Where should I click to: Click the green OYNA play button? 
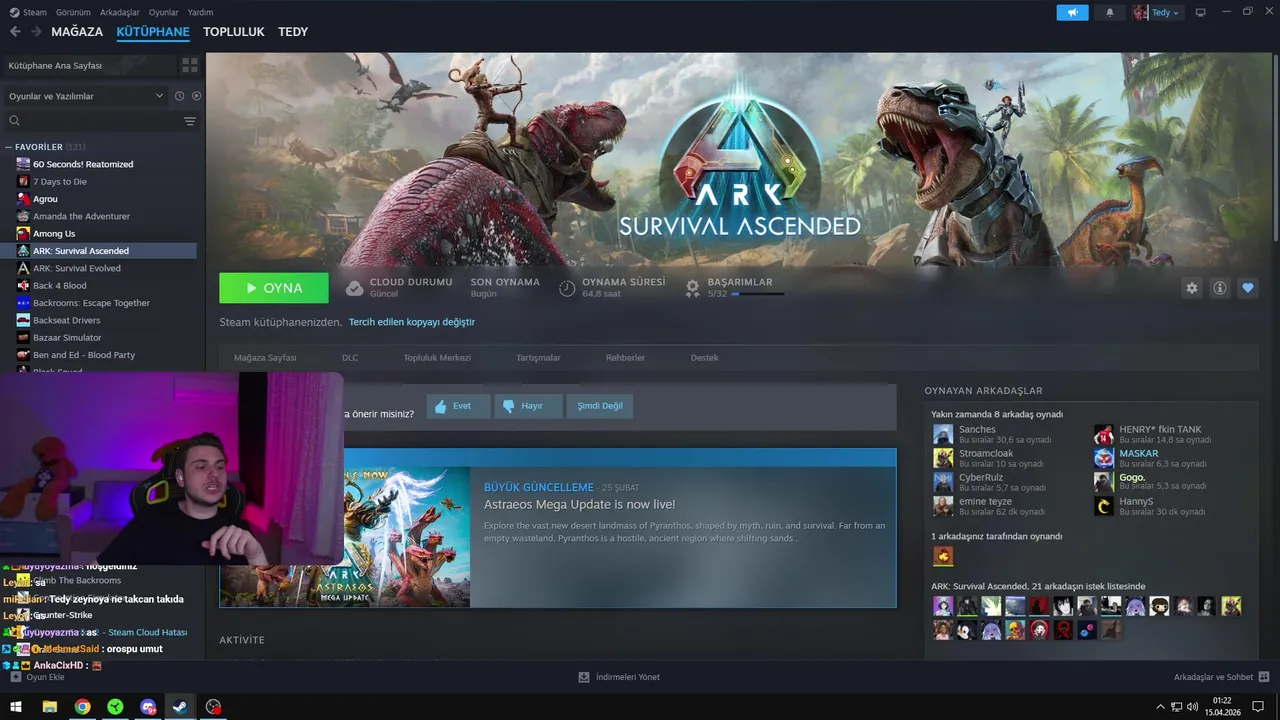[274, 288]
